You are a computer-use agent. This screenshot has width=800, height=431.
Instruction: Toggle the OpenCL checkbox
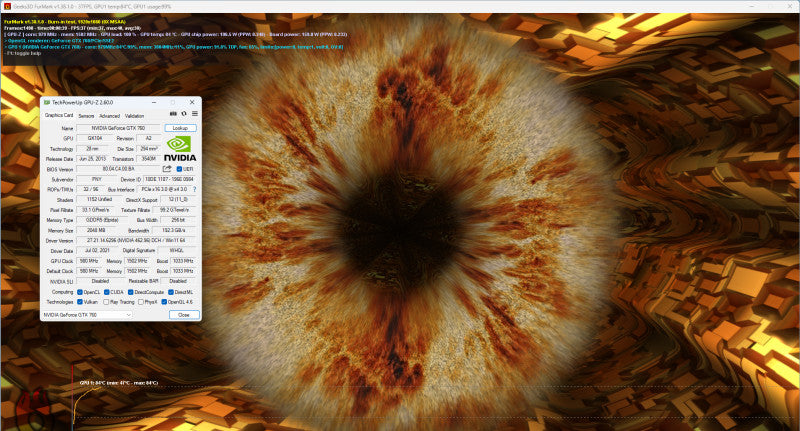80,292
